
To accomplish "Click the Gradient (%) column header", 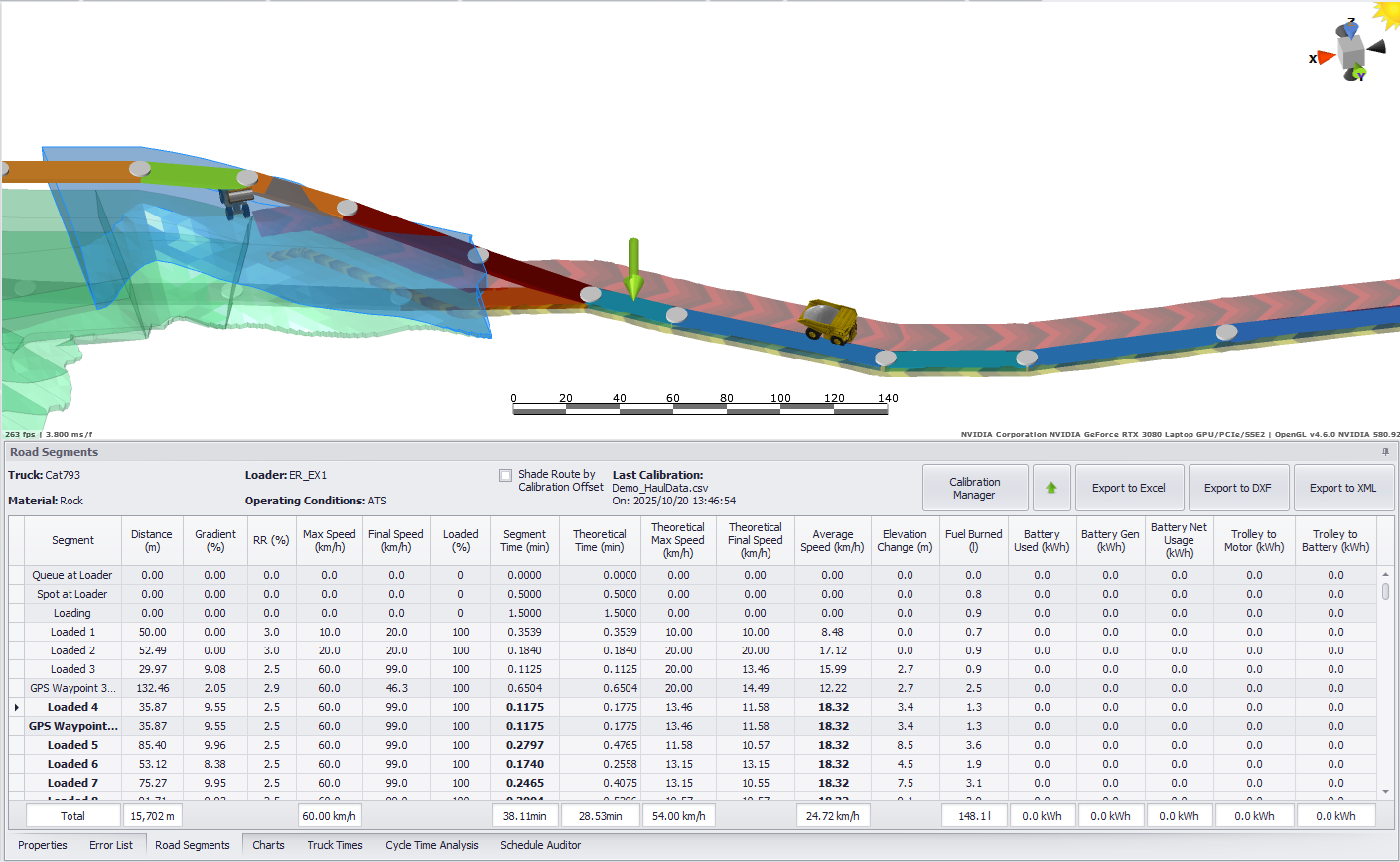I will point(215,540).
